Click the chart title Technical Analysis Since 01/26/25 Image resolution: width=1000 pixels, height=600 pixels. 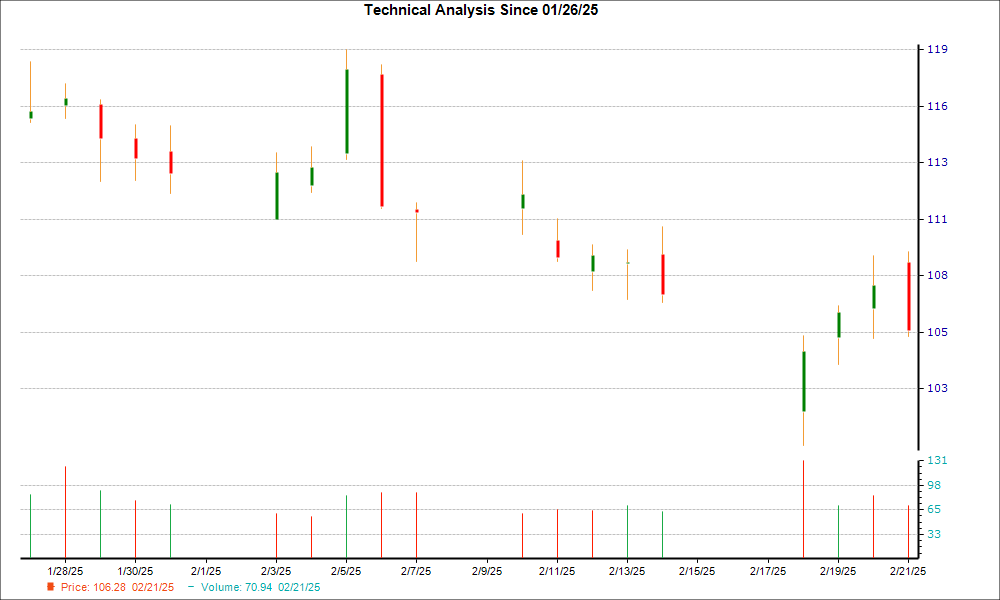point(481,11)
